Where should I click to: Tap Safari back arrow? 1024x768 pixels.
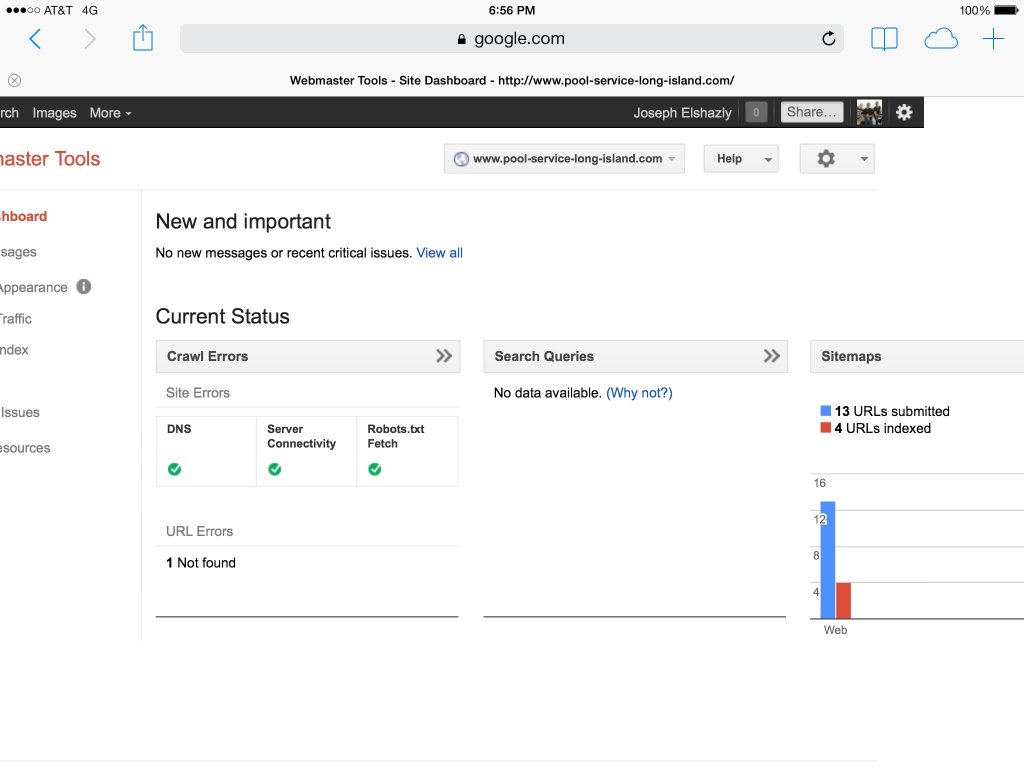(35, 39)
